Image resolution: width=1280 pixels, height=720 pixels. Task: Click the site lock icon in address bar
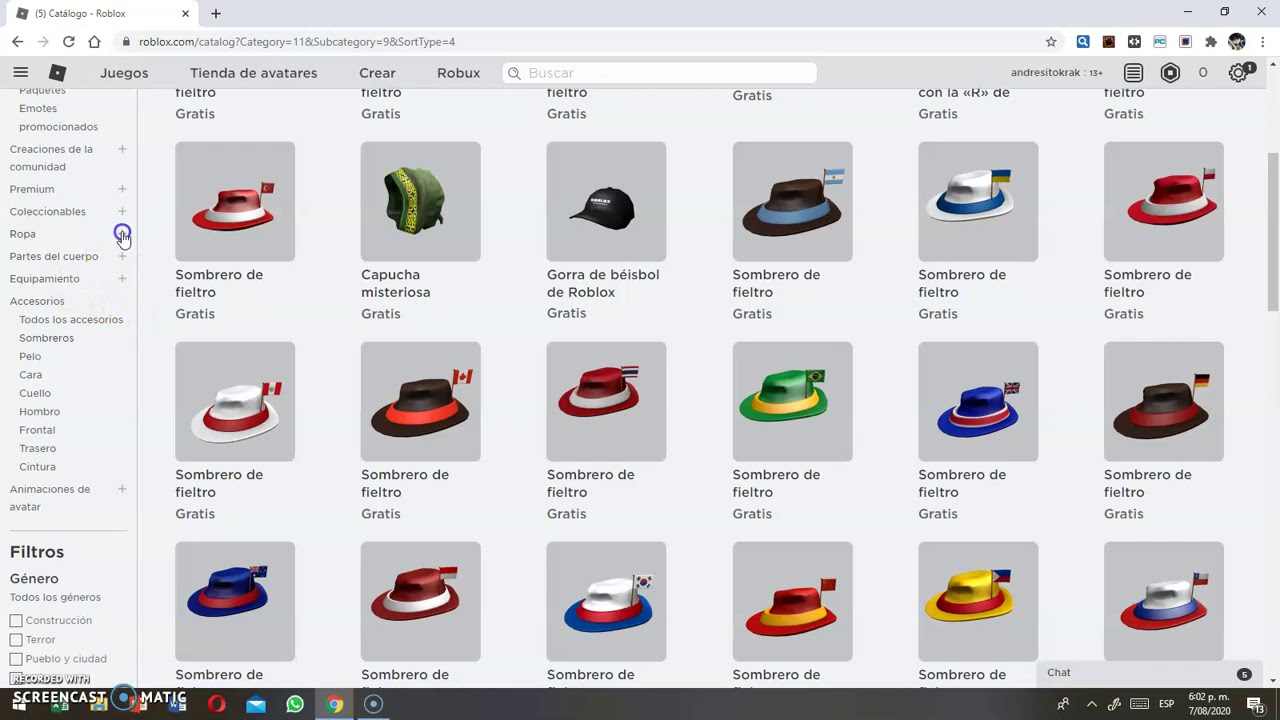click(126, 42)
